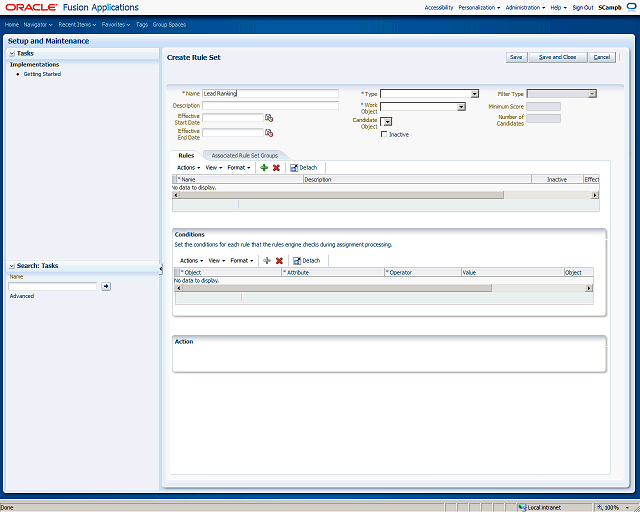Add a new rule with the green plus icon
Screen dimensions: 640x512
pyautogui.click(x=264, y=168)
